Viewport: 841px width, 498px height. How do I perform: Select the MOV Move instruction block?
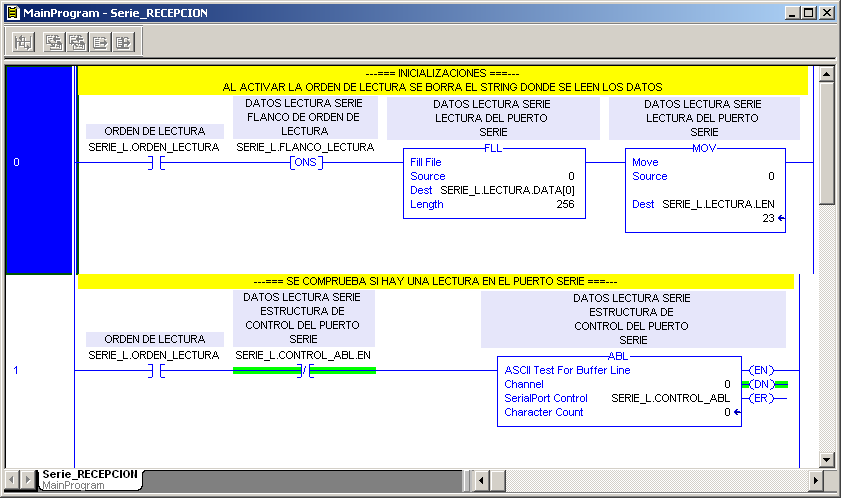tap(705, 190)
